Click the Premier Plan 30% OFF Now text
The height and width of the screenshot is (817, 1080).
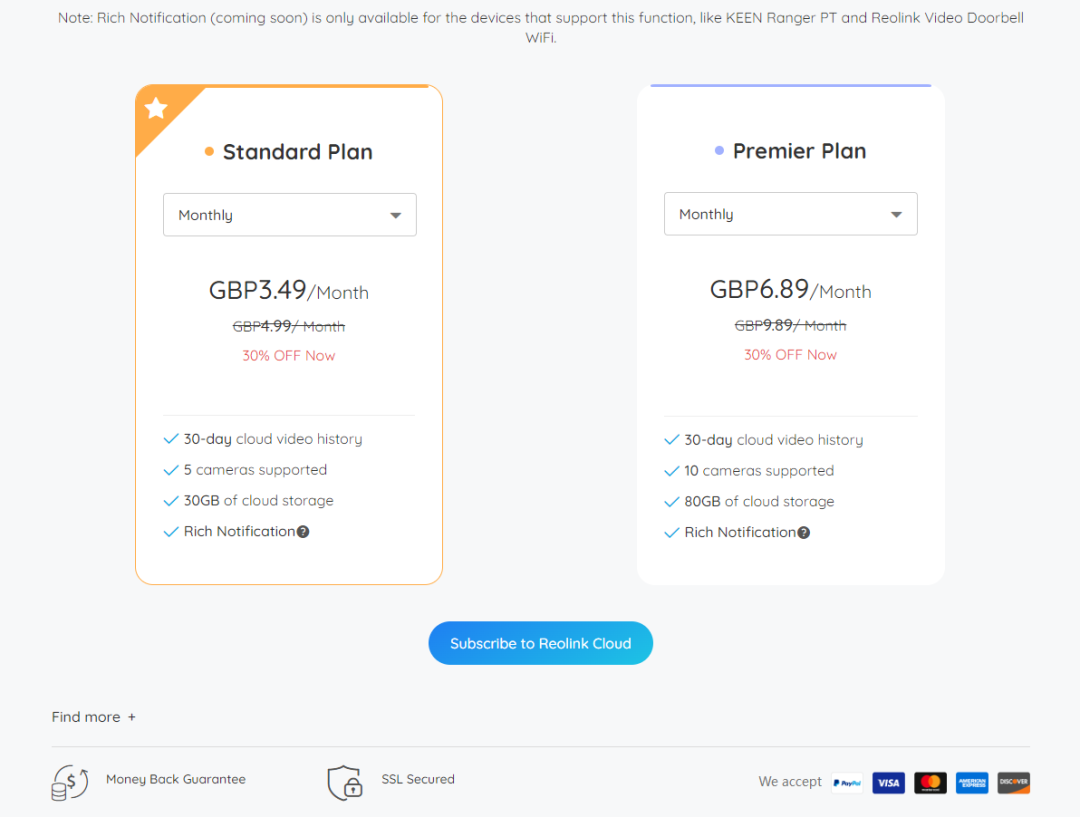click(x=790, y=355)
